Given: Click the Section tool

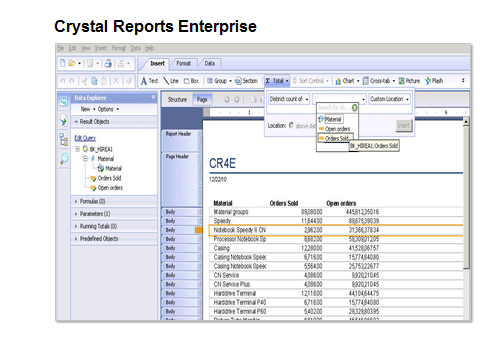Looking at the screenshot, I should pos(246,81).
